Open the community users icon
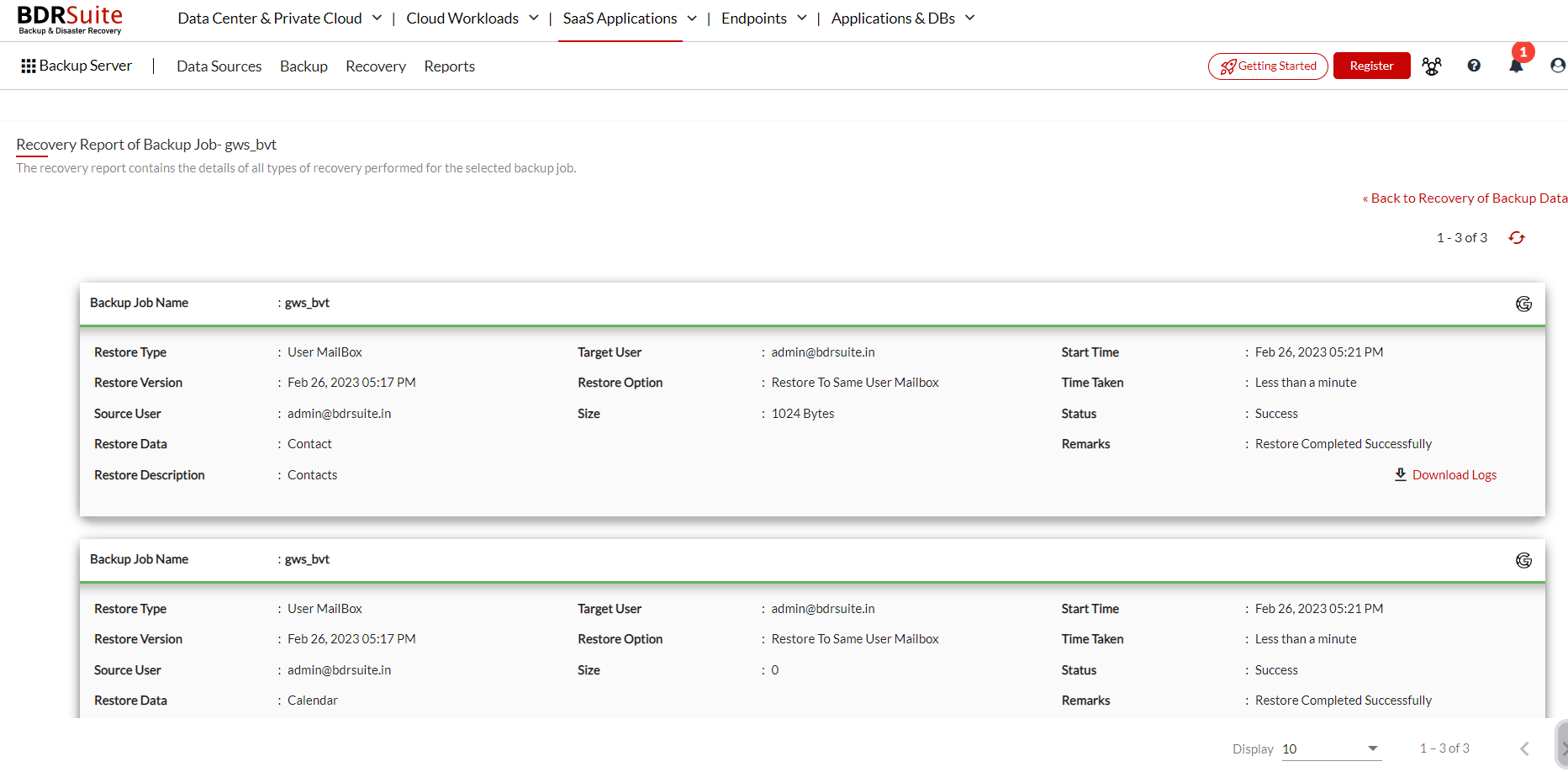This screenshot has width=1568, height=772. point(1431,66)
